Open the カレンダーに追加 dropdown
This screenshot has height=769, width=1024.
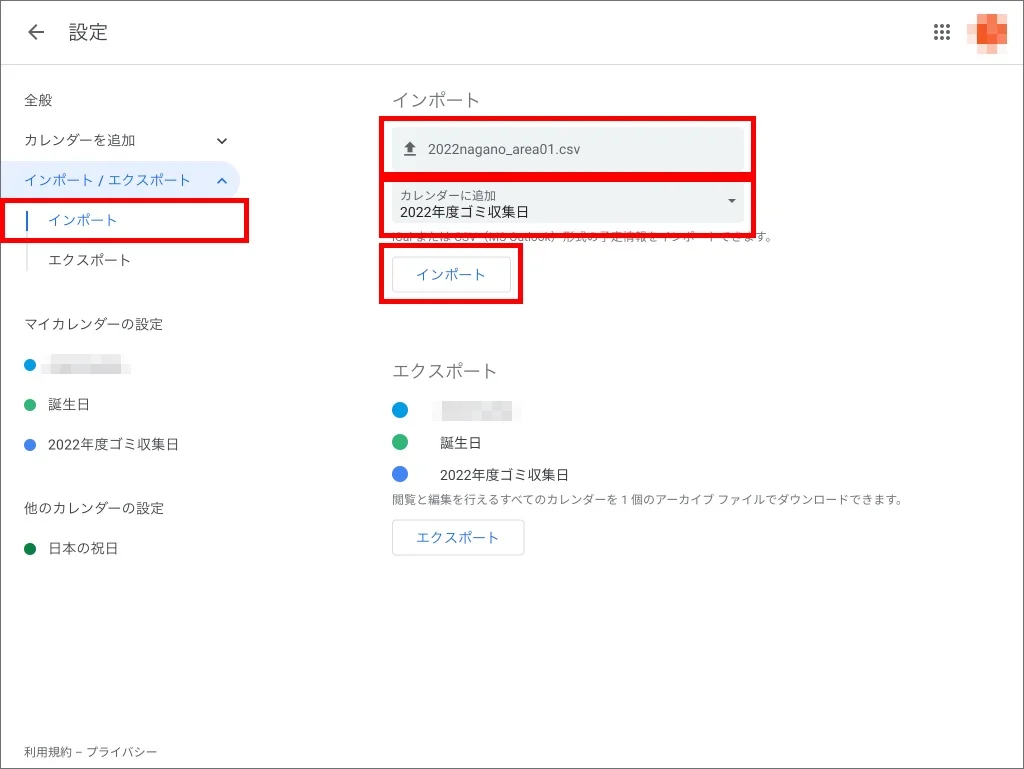(566, 203)
